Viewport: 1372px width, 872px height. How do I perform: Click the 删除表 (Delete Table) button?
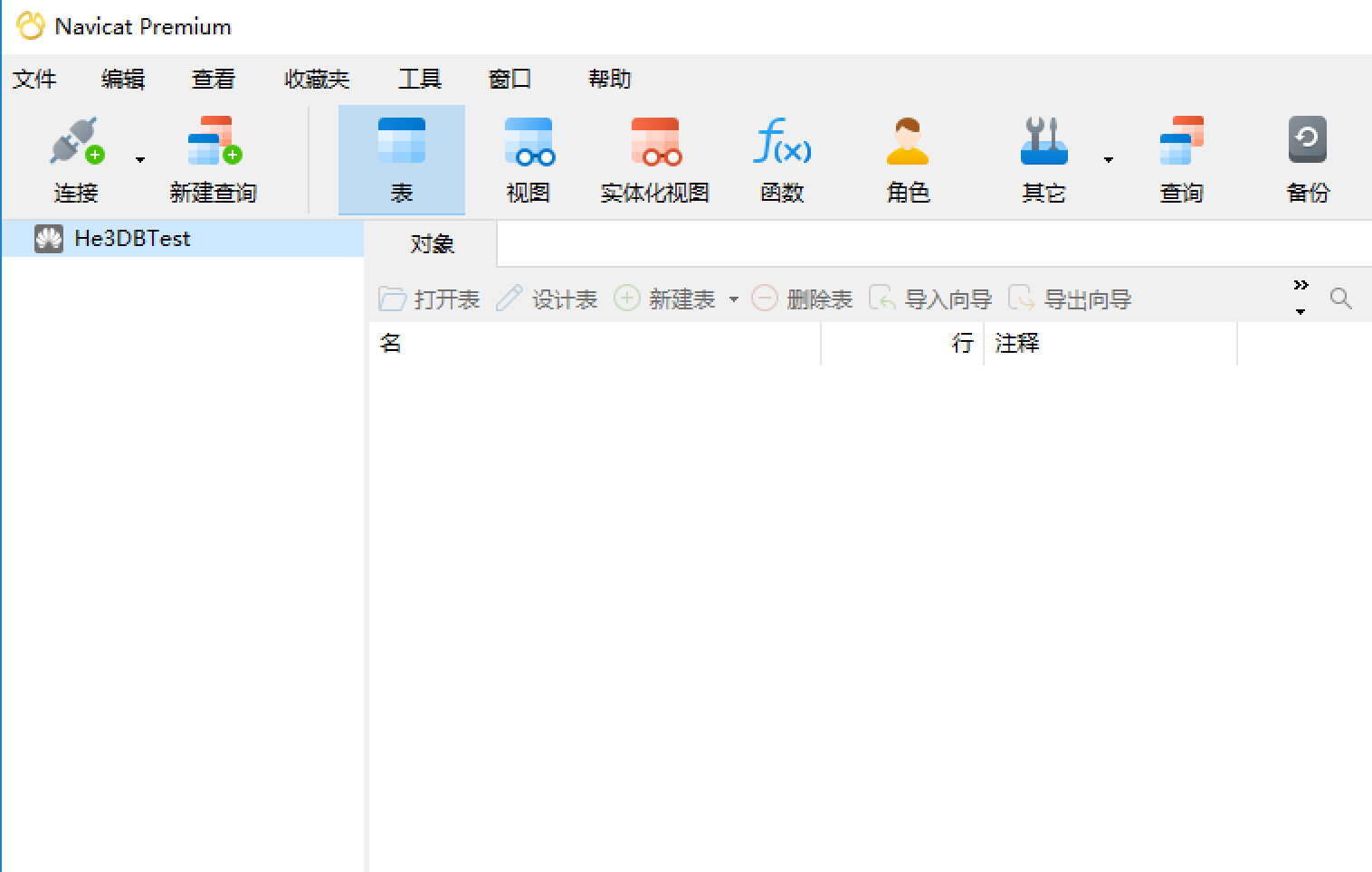(803, 299)
